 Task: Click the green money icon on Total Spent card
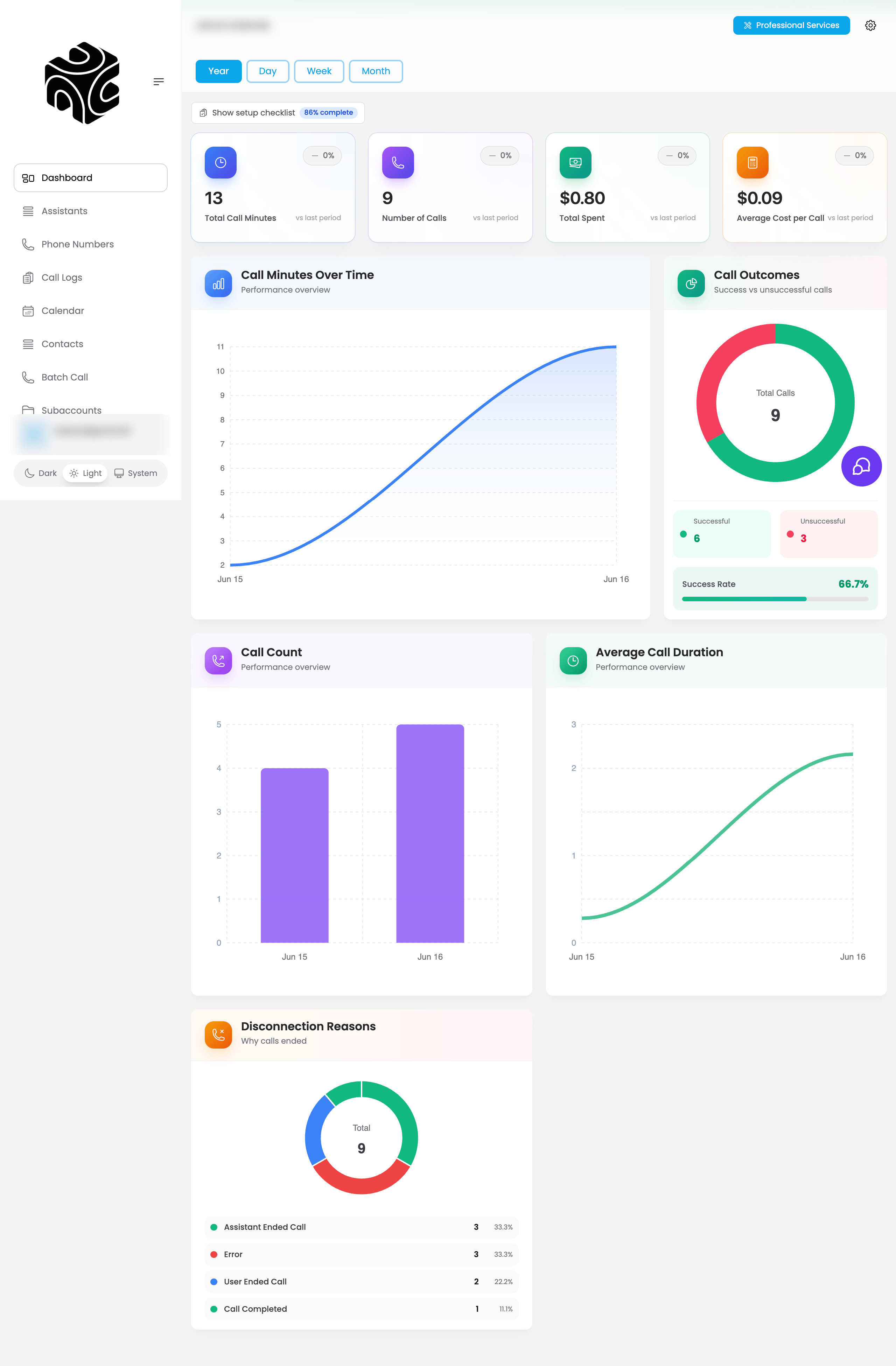(x=575, y=163)
